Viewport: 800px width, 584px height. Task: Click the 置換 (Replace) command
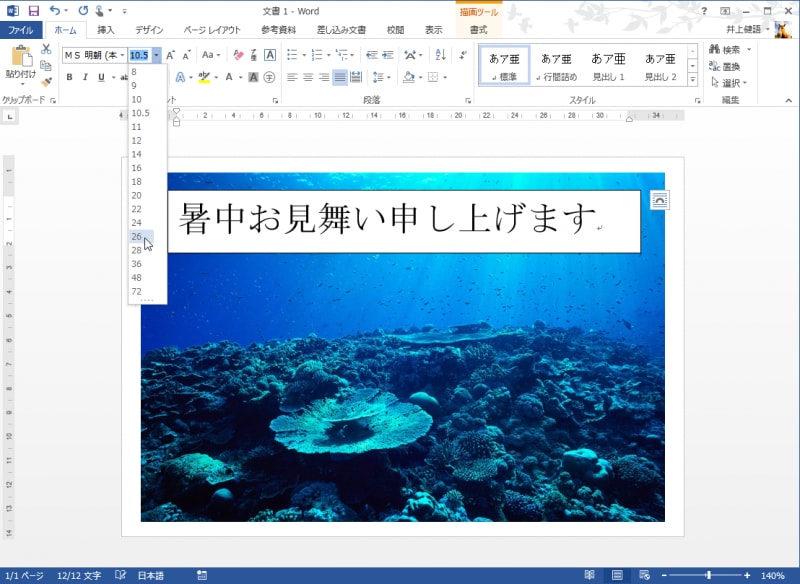click(x=724, y=66)
